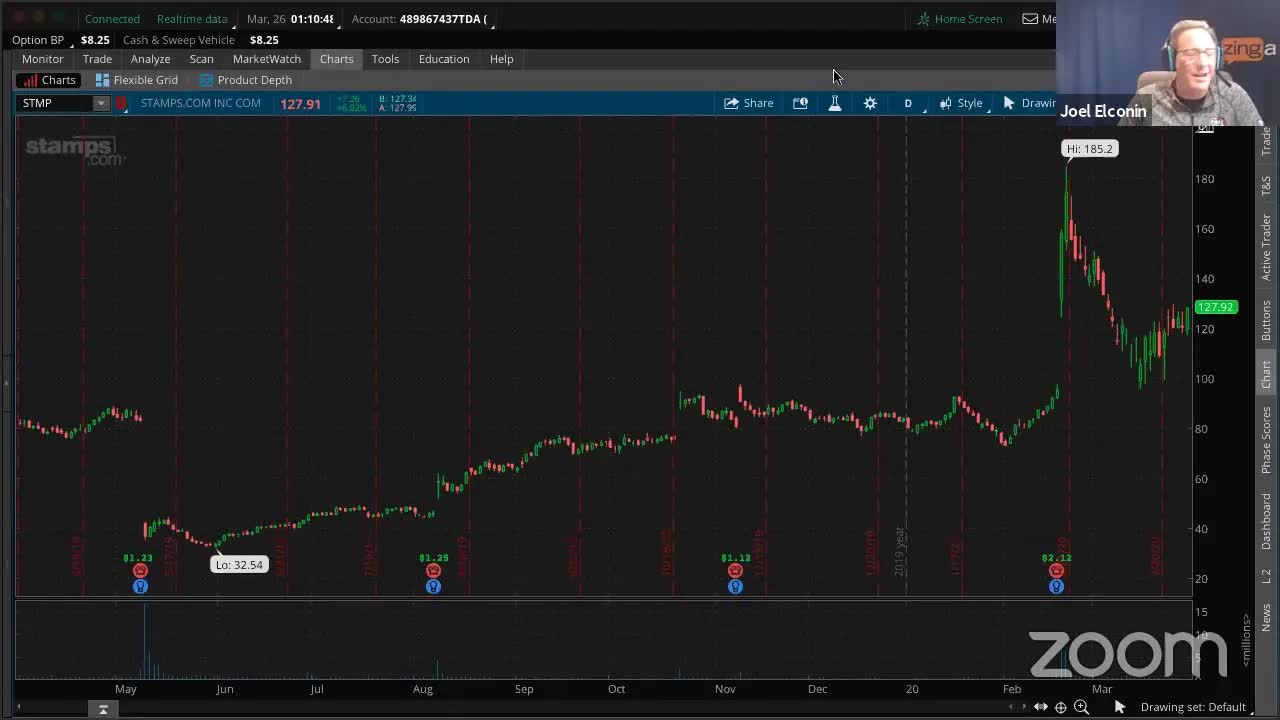The width and height of the screenshot is (1280, 720).
Task: Open chart settings gear icon
Action: (870, 103)
